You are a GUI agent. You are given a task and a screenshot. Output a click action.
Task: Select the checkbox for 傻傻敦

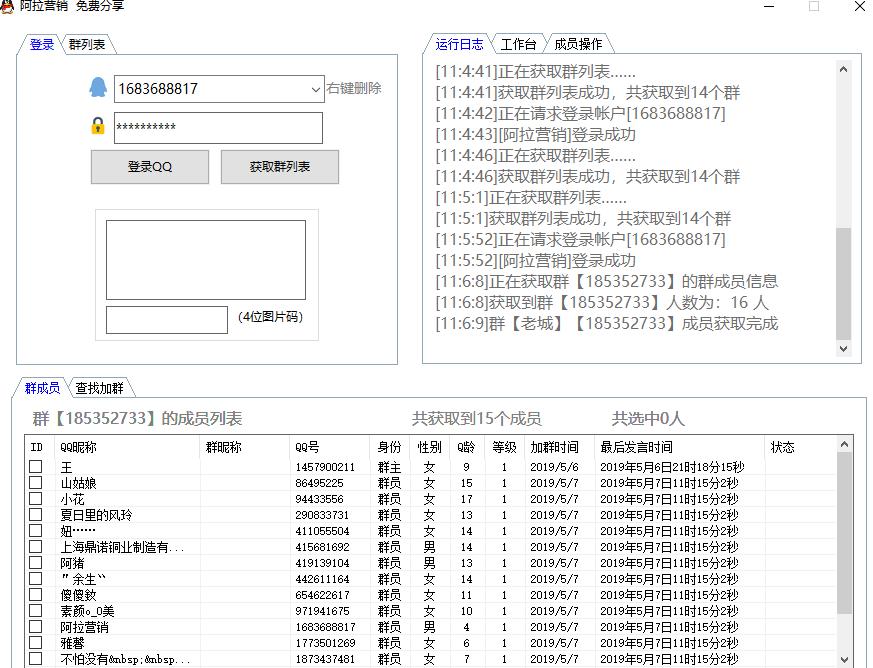[36, 595]
